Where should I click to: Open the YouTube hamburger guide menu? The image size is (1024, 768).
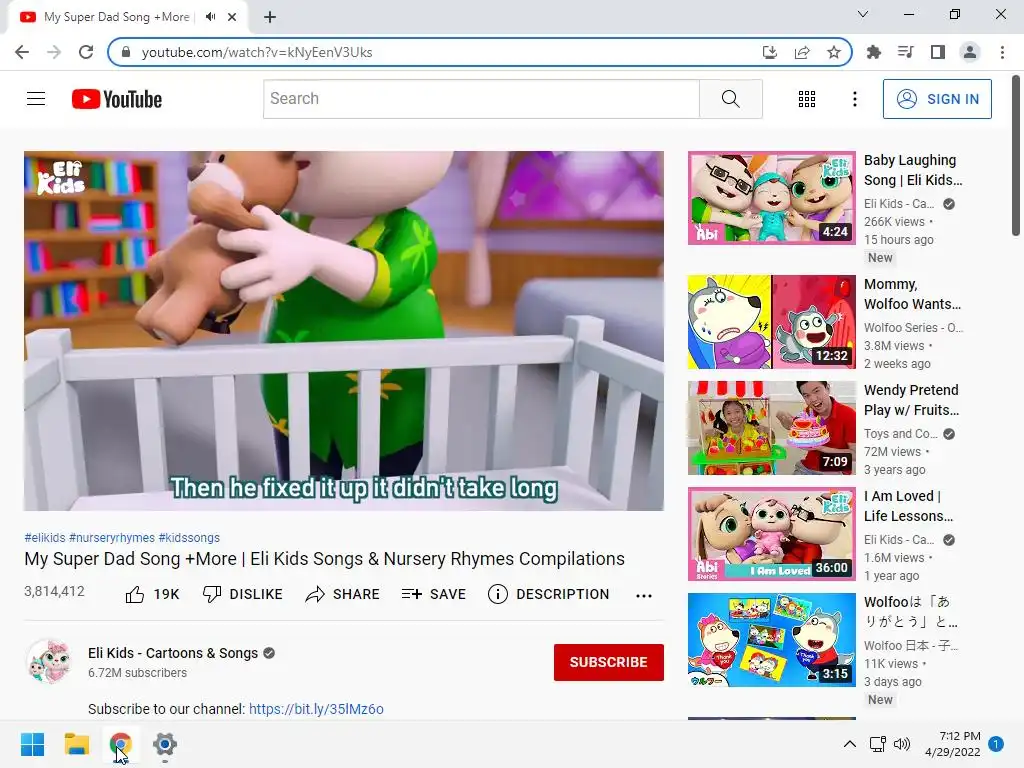tap(36, 99)
